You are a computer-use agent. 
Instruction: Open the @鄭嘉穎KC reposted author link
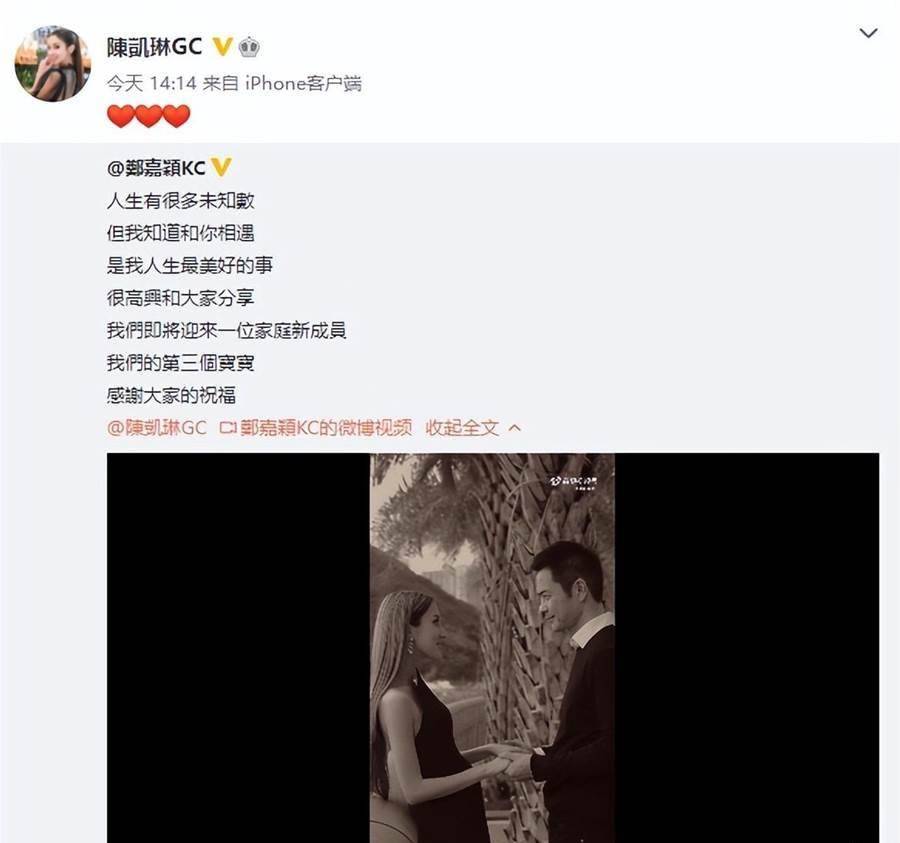(156, 168)
